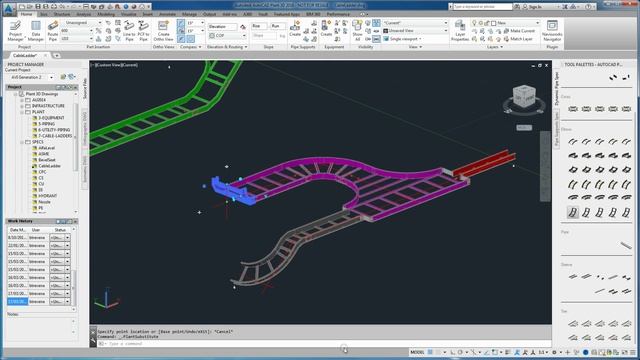Toggle the layer lightbulb on/off icon
Viewport: 640px width, 360px height.
click(474, 23)
